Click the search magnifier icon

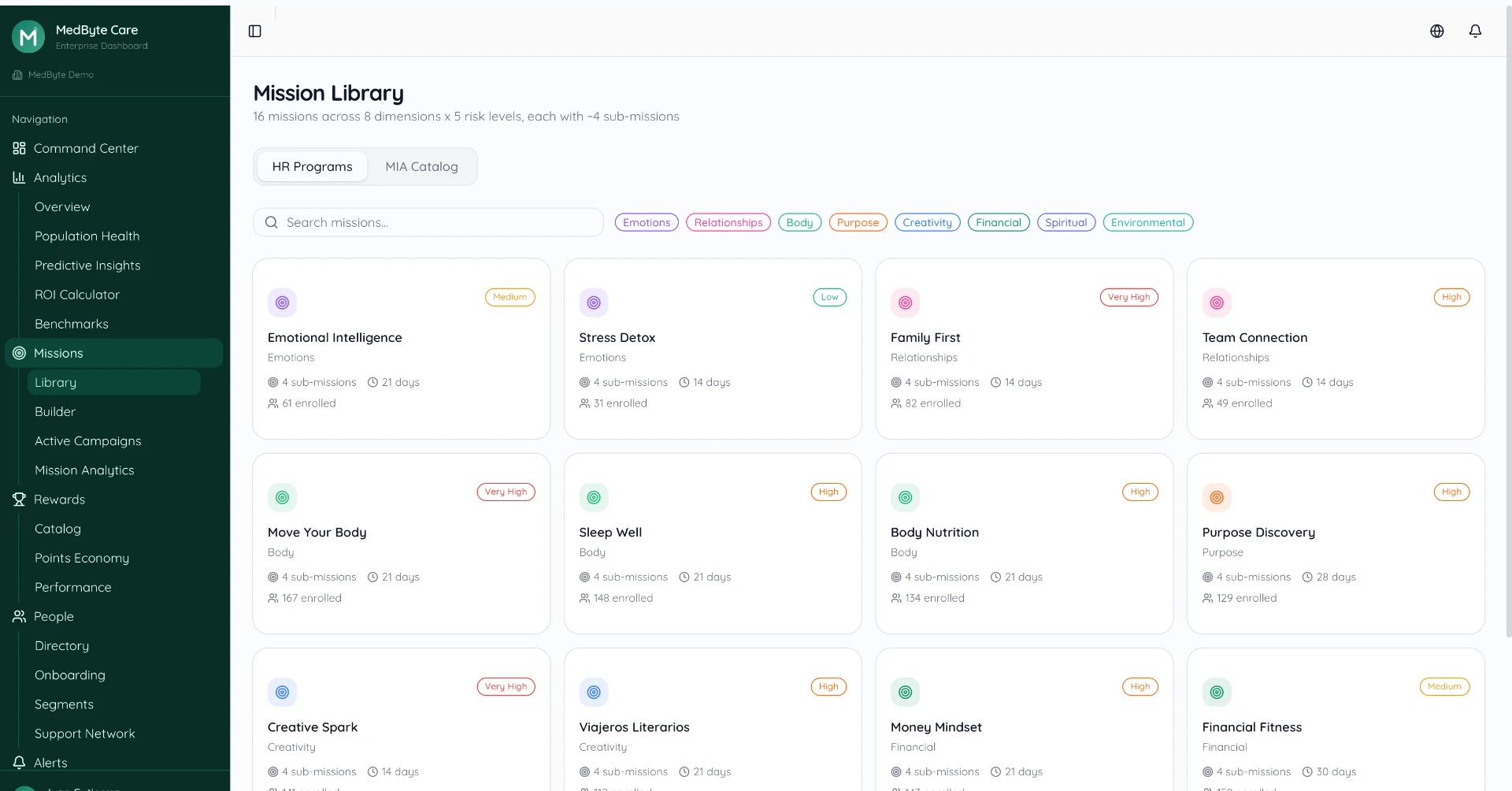click(x=272, y=223)
